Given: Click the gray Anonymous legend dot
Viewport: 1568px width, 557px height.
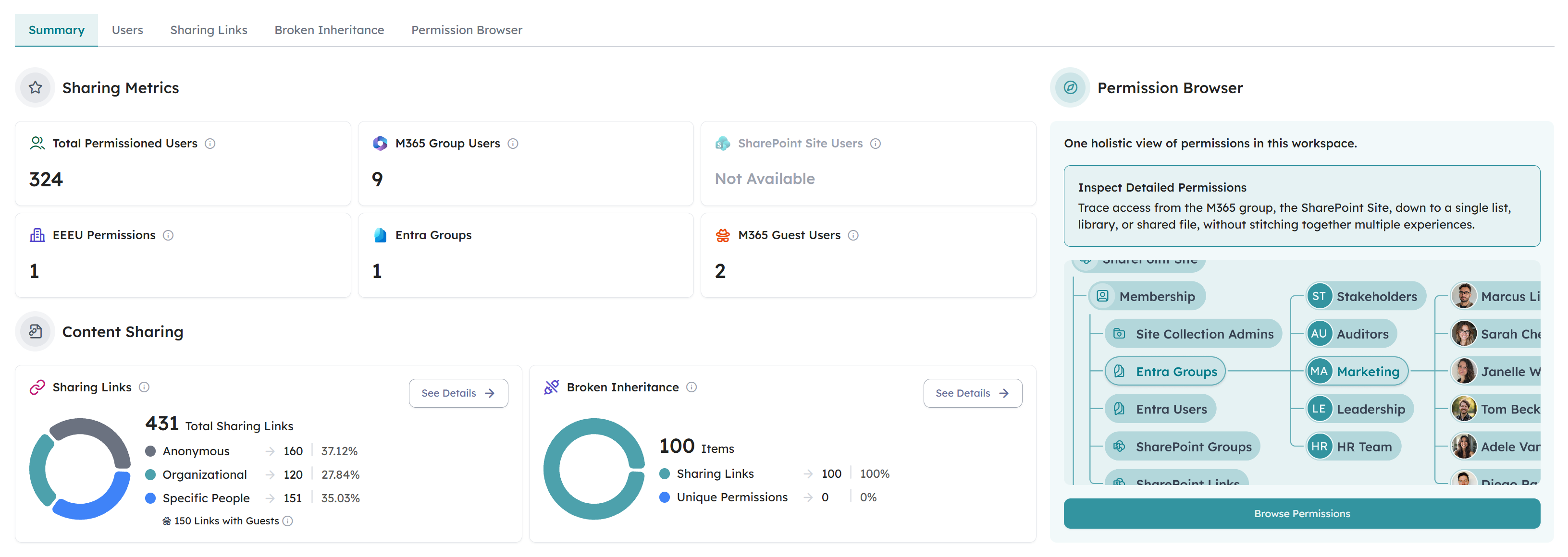Looking at the screenshot, I should pos(150,451).
